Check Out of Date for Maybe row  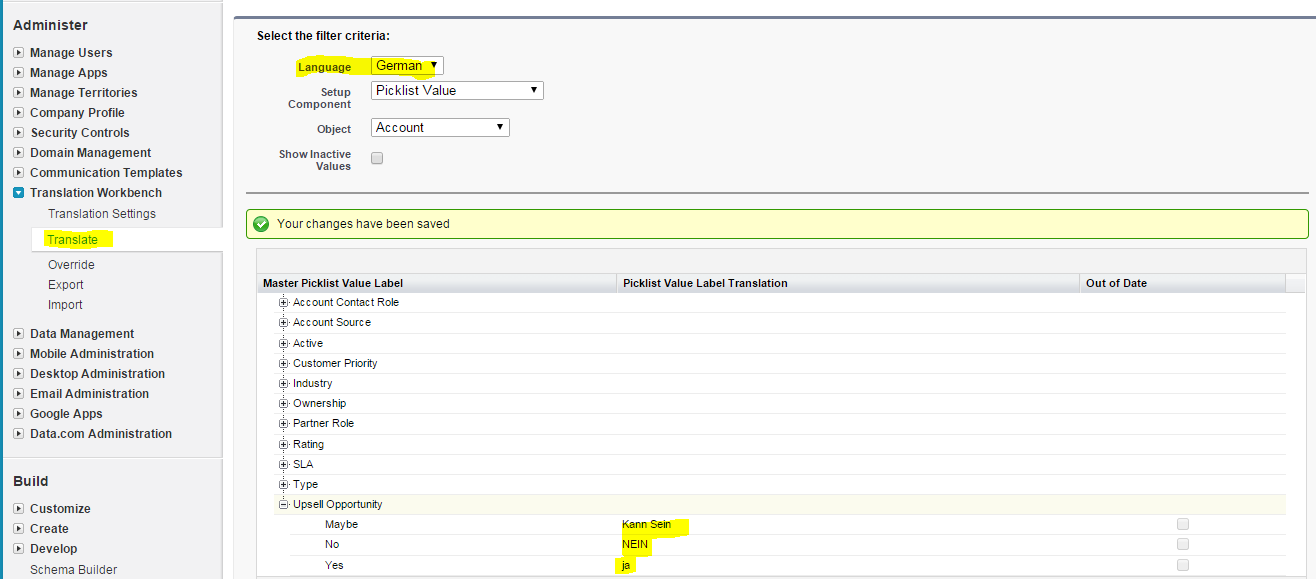[x=1183, y=524]
